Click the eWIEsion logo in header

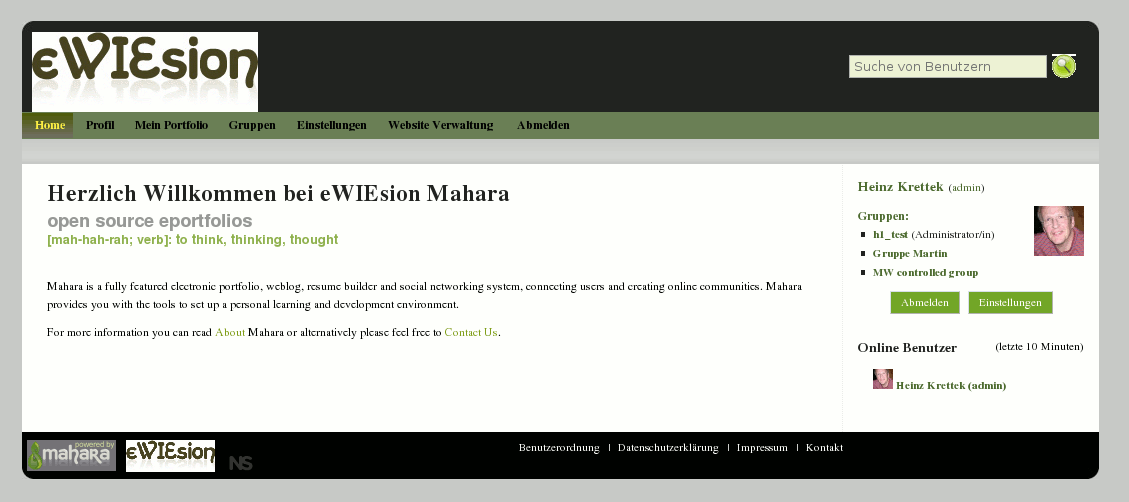145,71
